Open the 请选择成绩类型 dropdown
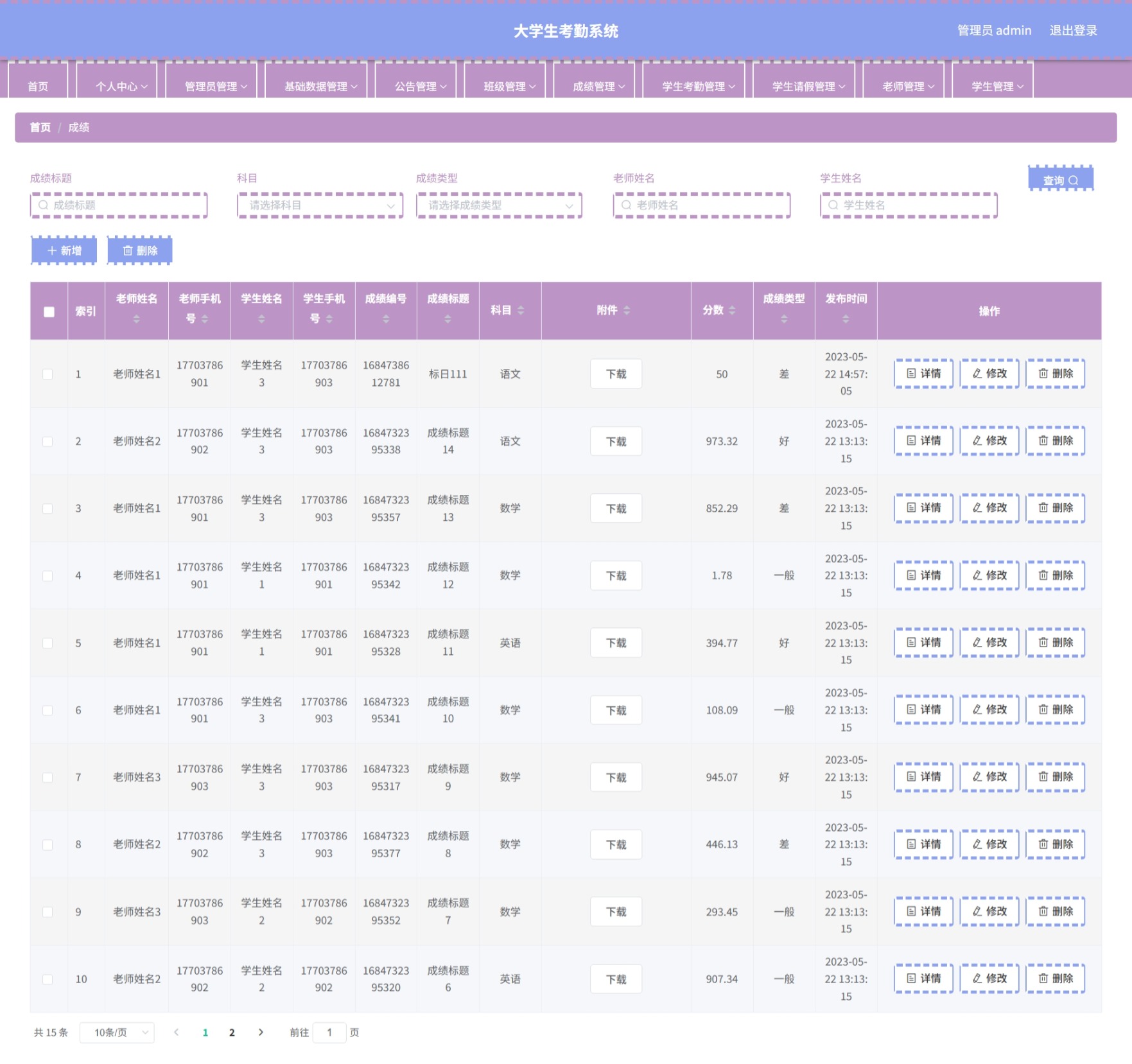1132x1064 pixels. (499, 205)
